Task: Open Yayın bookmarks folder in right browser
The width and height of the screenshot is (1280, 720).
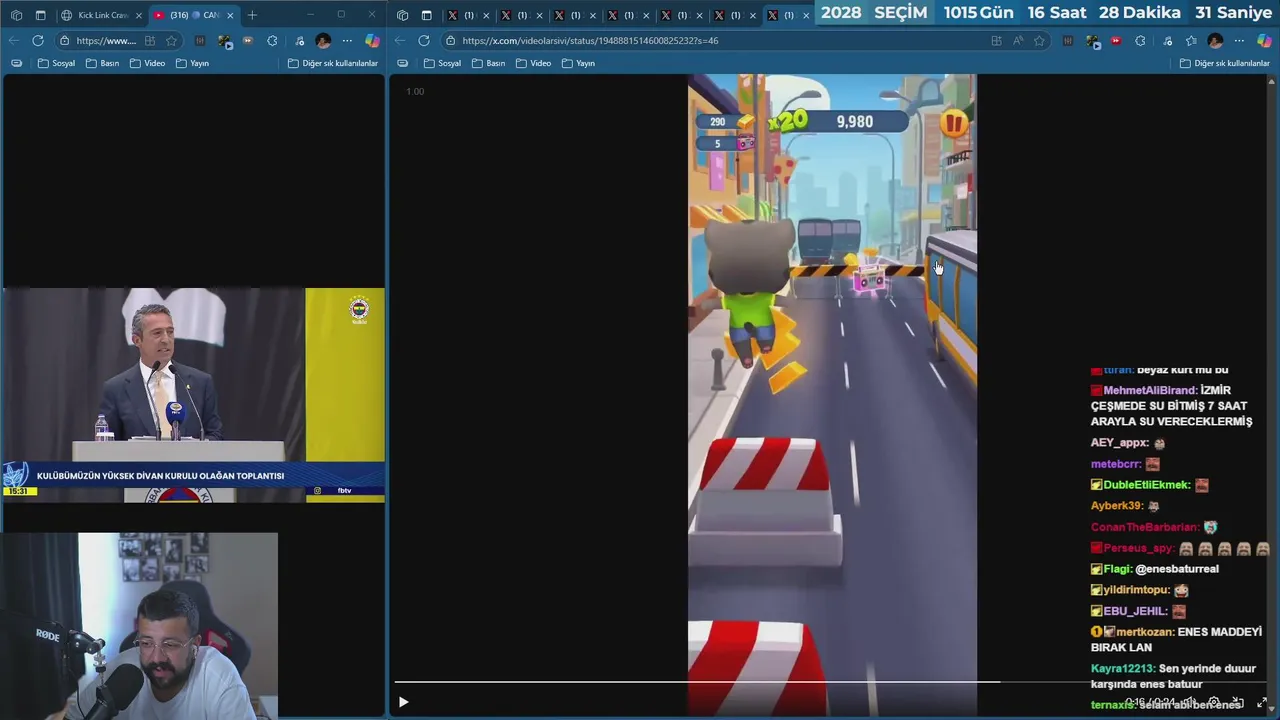Action: pyautogui.click(x=578, y=63)
